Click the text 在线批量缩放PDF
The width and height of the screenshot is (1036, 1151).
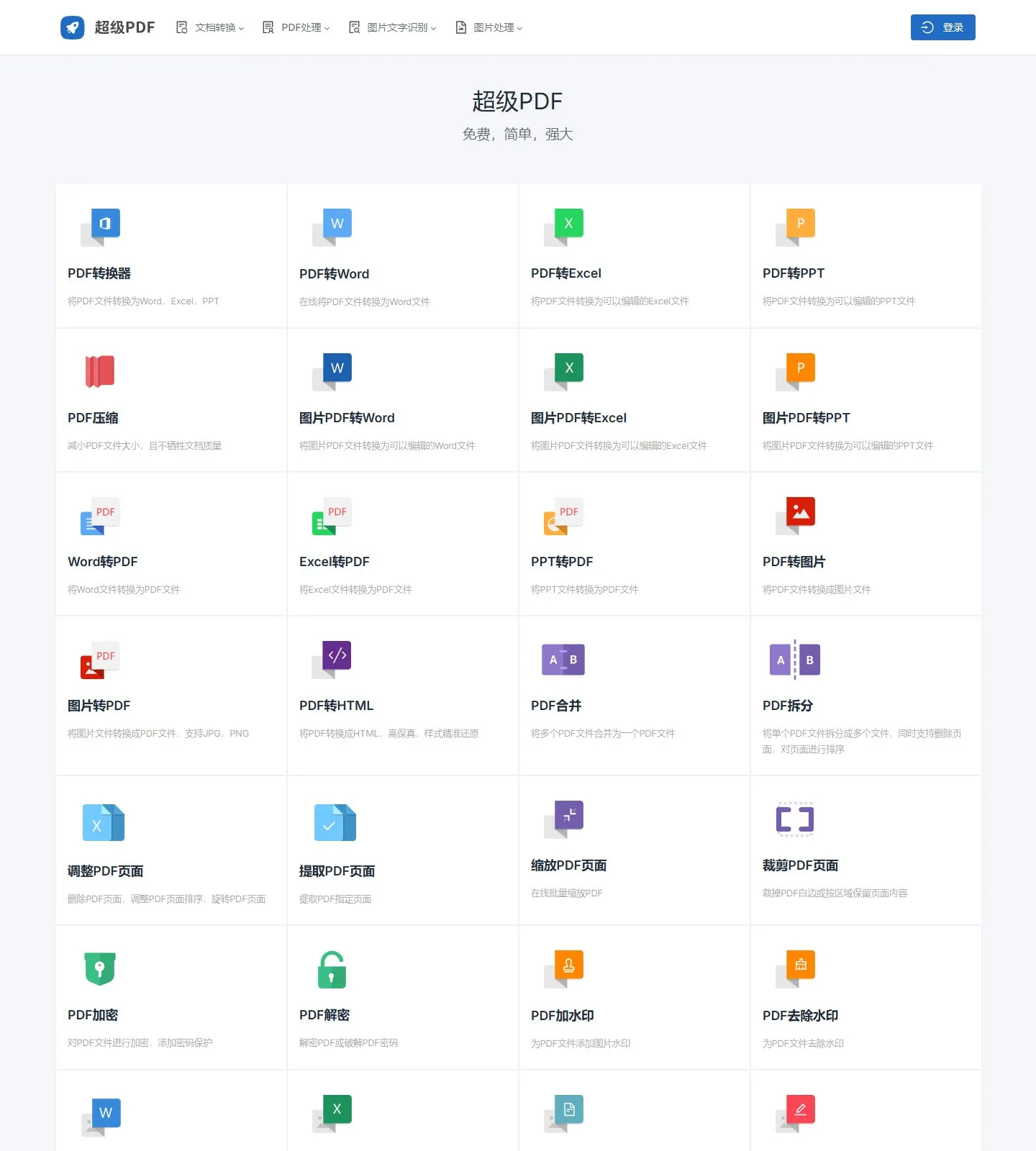click(x=566, y=893)
